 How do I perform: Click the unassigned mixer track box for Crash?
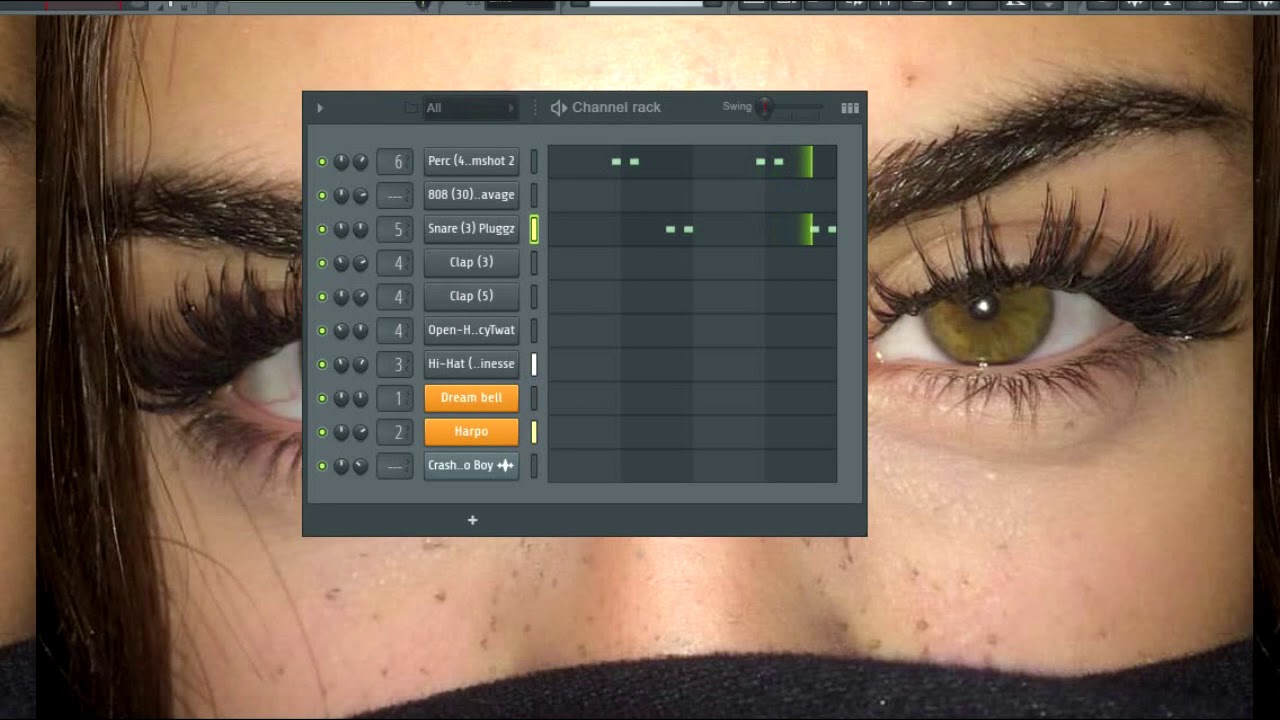(x=395, y=466)
